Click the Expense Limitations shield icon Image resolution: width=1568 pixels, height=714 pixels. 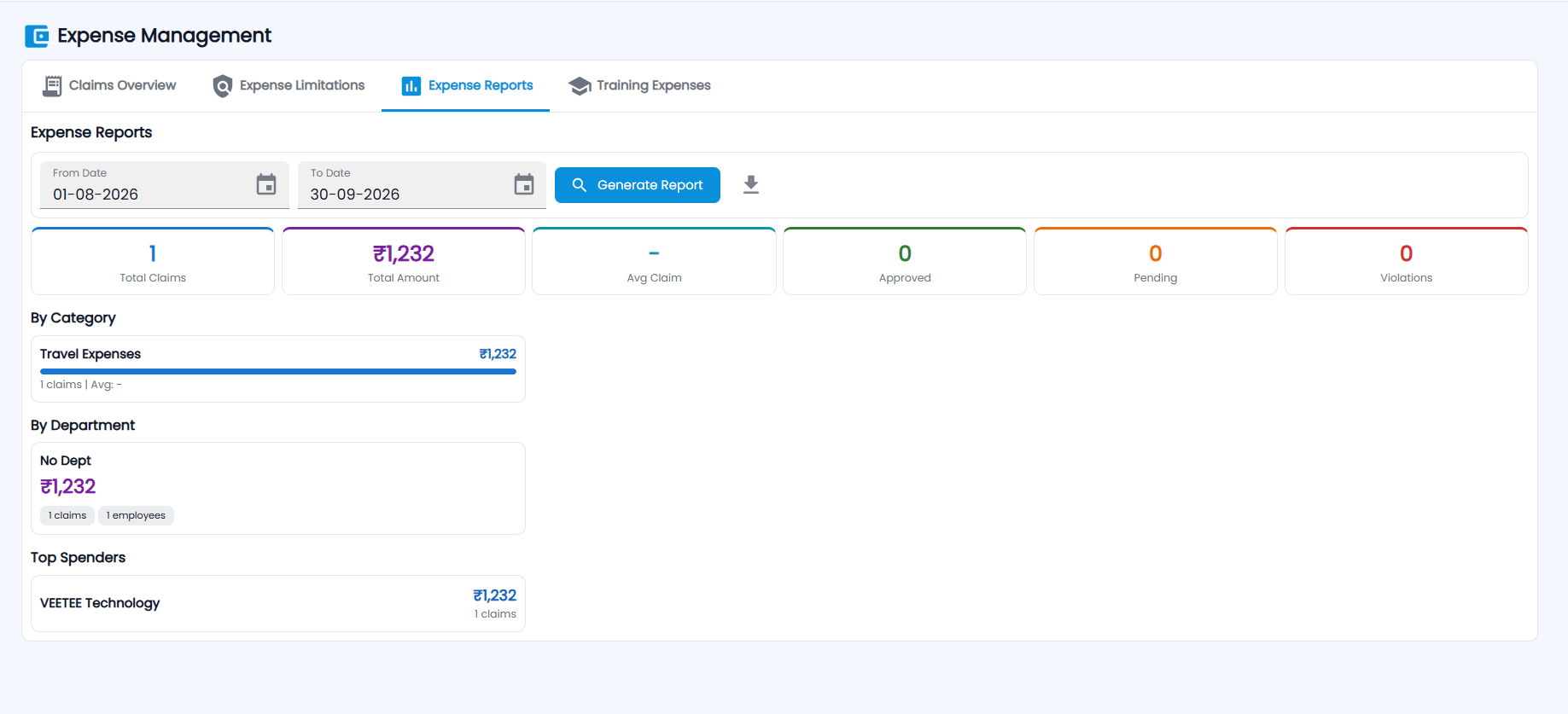[223, 85]
